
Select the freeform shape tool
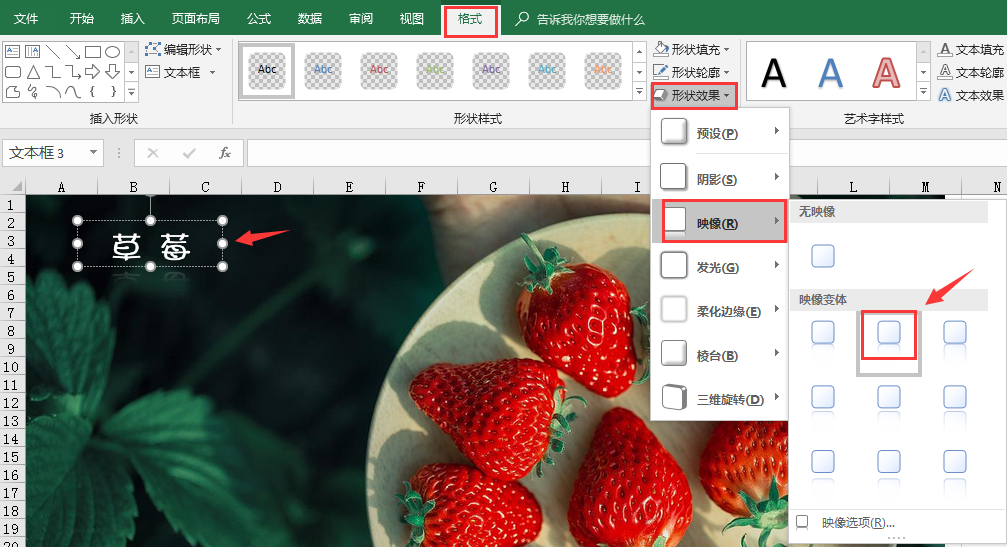(x=13, y=92)
